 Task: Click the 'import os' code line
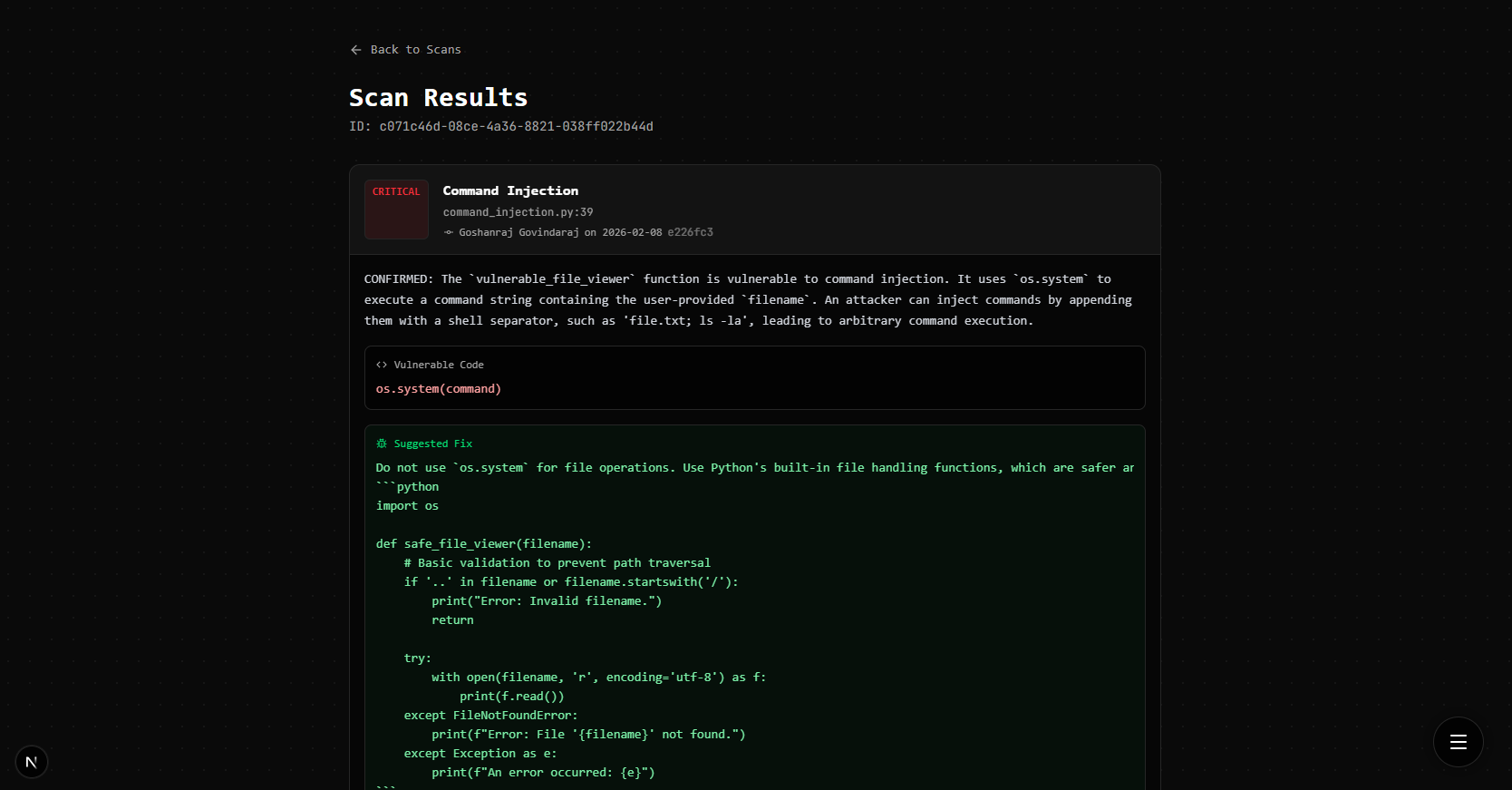pos(407,506)
